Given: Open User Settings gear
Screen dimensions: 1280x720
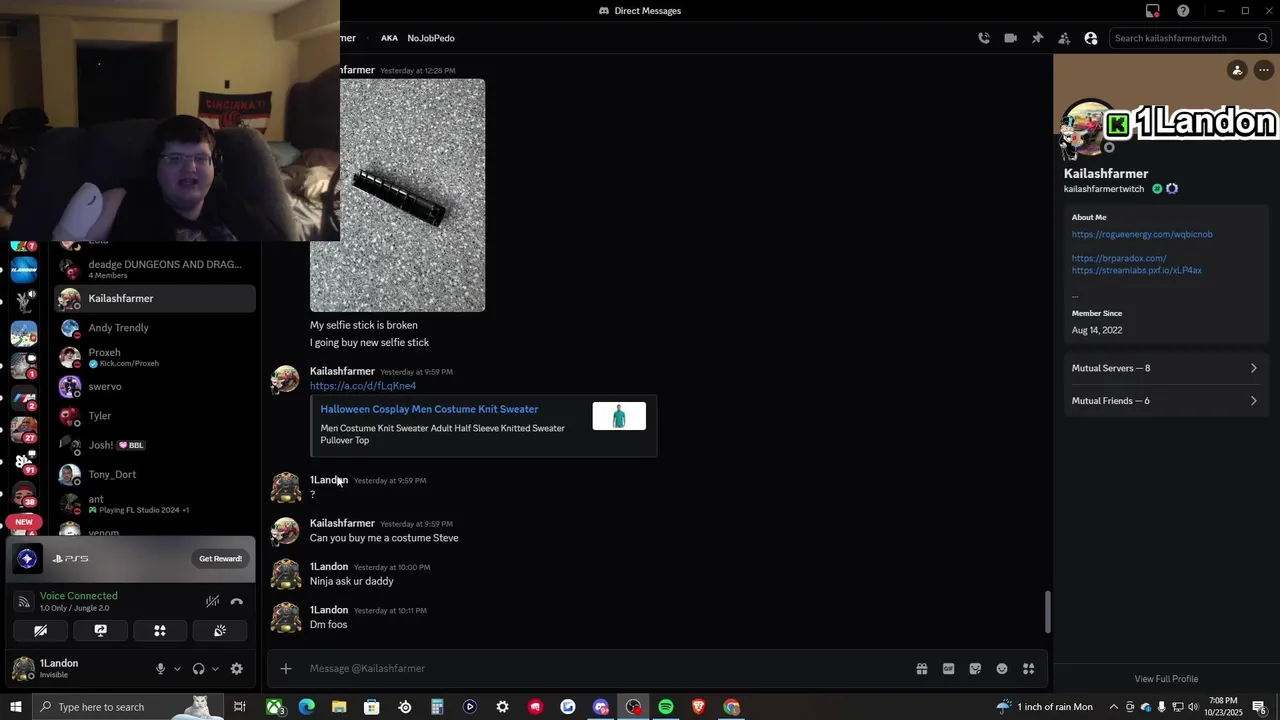Looking at the screenshot, I should pyautogui.click(x=237, y=669).
